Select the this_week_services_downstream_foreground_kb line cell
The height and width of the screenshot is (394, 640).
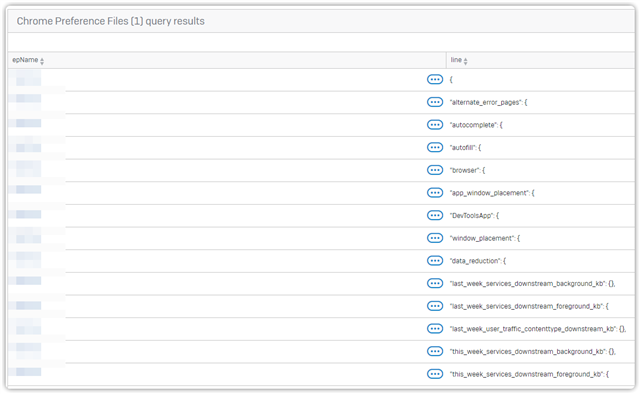(x=529, y=374)
